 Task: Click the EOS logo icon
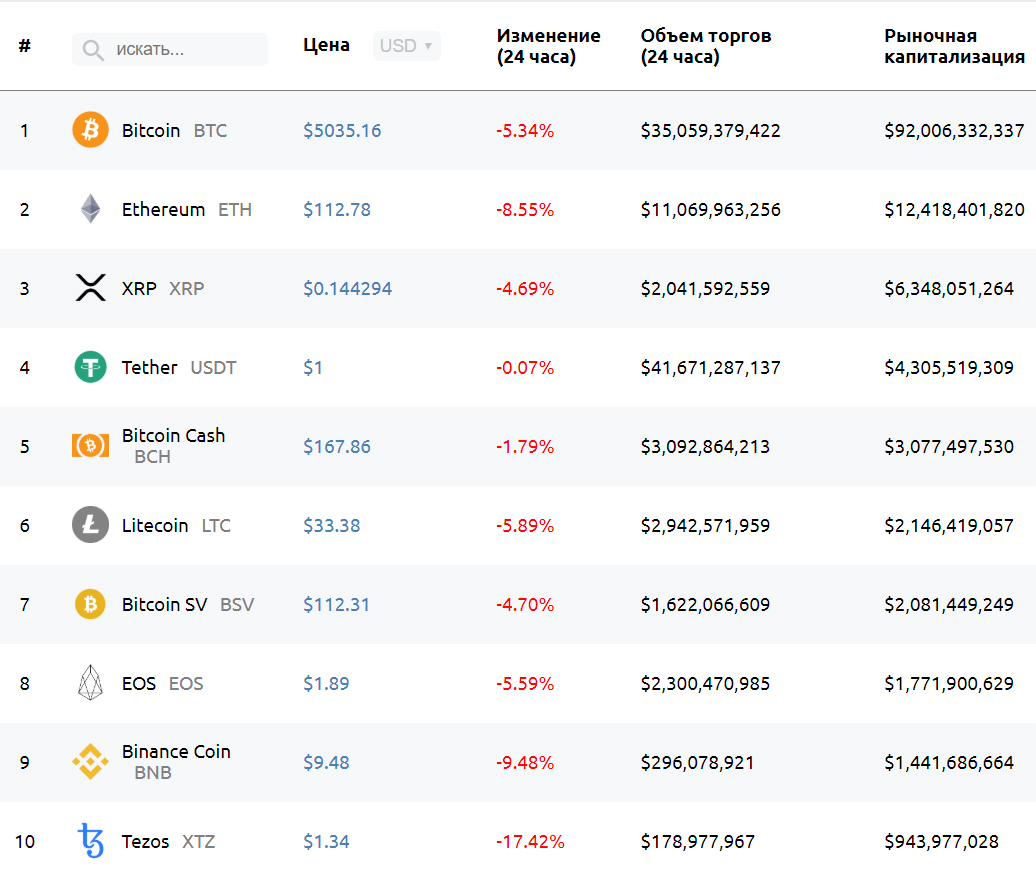point(90,683)
